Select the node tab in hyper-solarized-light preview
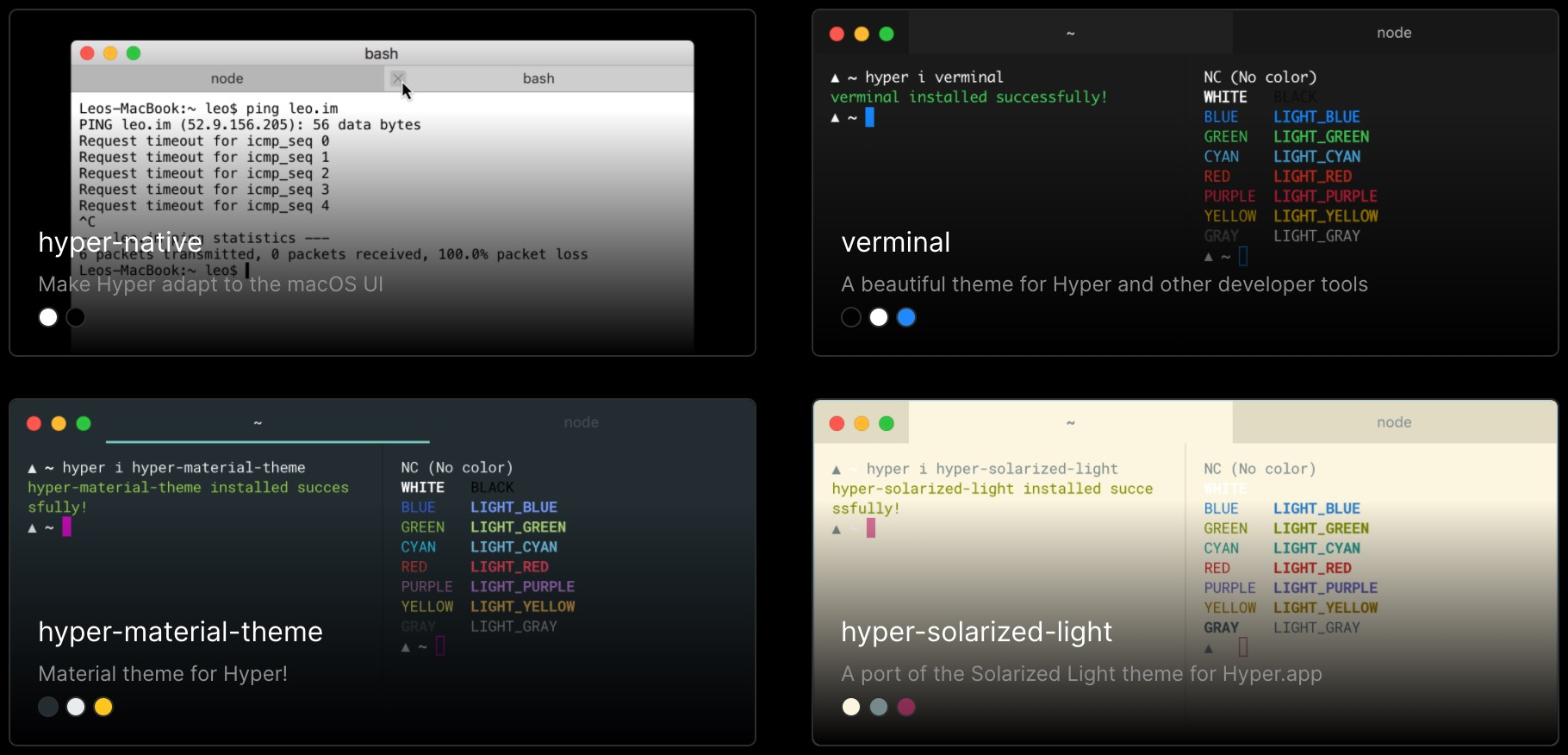1568x755 pixels. 1394,422
